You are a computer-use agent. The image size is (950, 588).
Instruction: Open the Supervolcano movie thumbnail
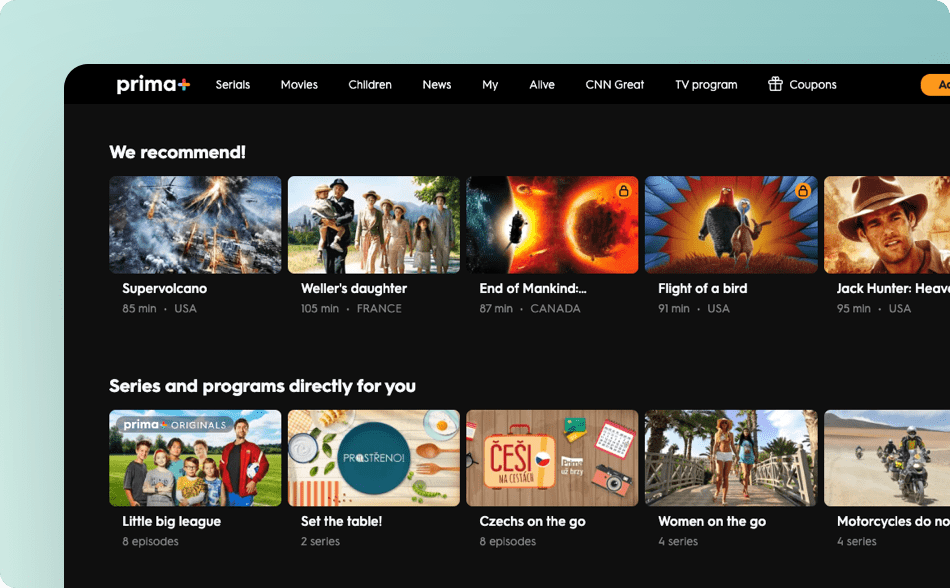[x=195, y=225]
